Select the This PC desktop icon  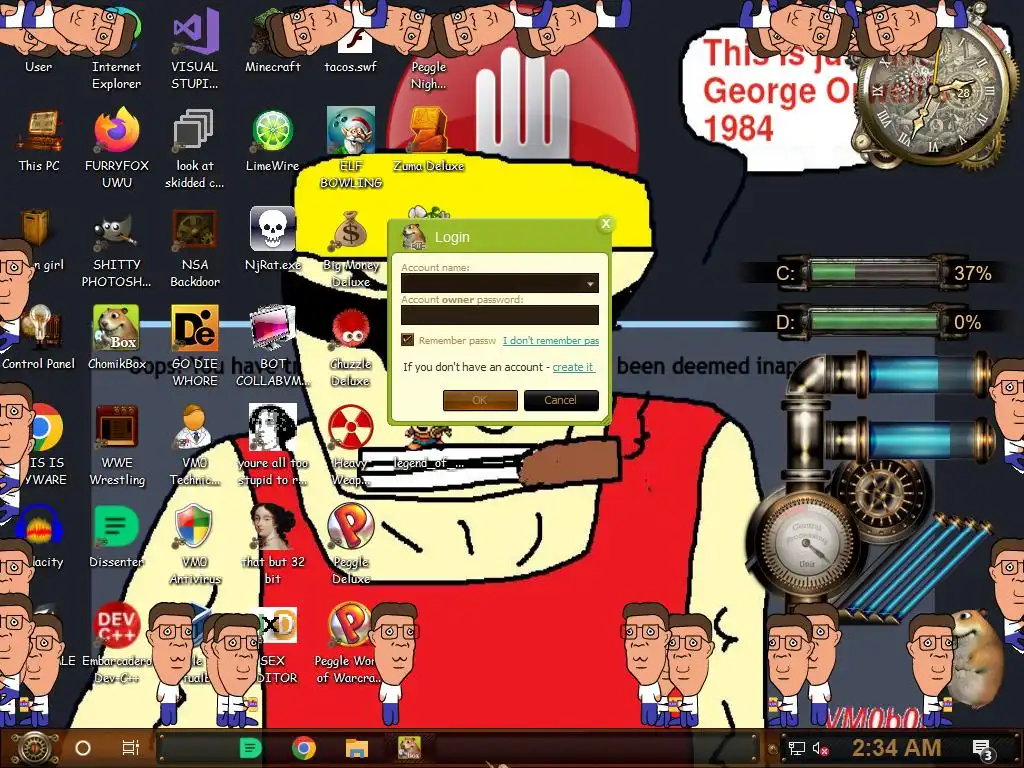(39, 140)
